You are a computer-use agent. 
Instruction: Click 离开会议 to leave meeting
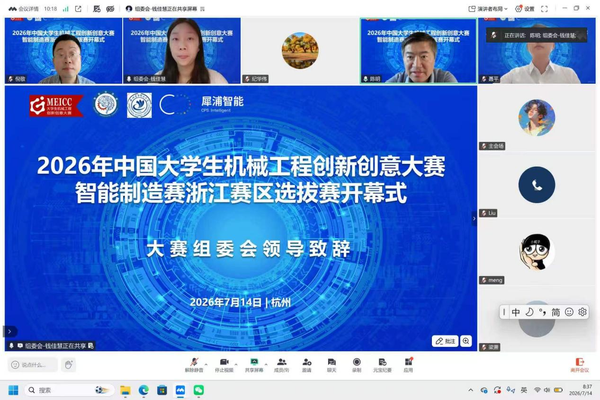coord(580,365)
